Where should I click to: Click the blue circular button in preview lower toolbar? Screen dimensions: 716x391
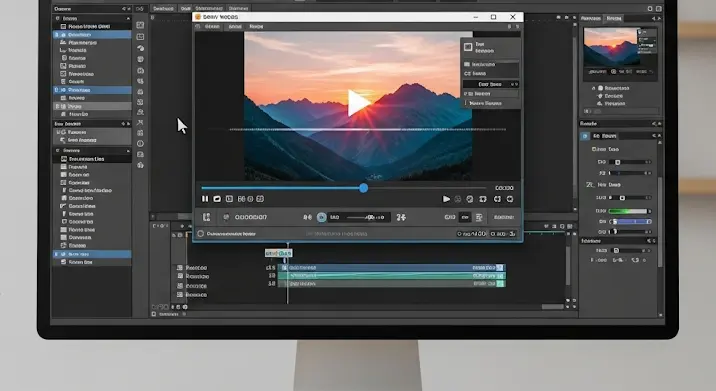(x=321, y=217)
